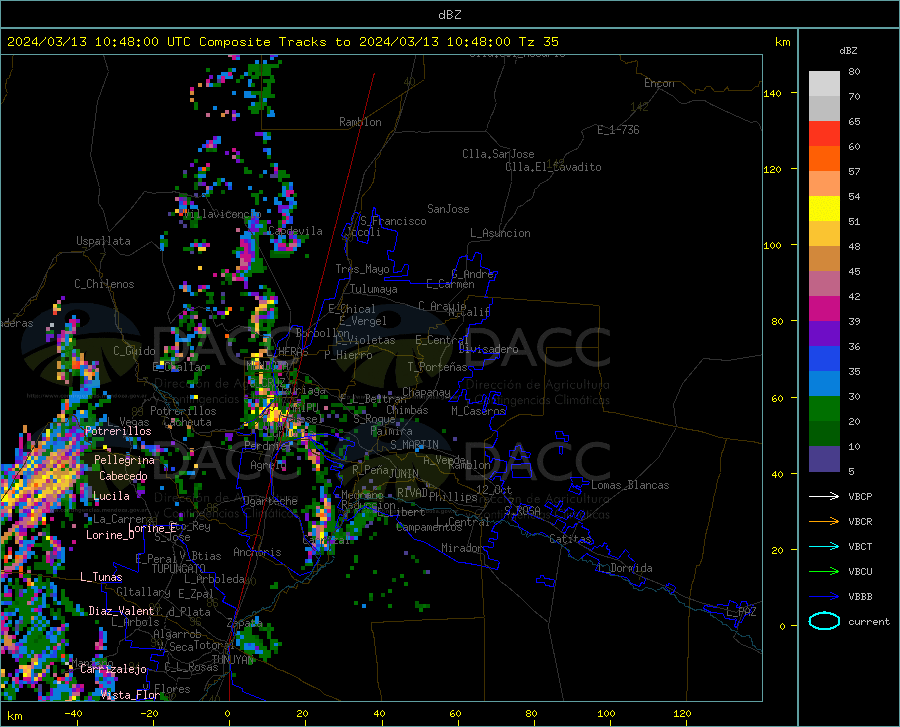Click the dBZ title at top
The width and height of the screenshot is (900, 727).
pos(449,15)
